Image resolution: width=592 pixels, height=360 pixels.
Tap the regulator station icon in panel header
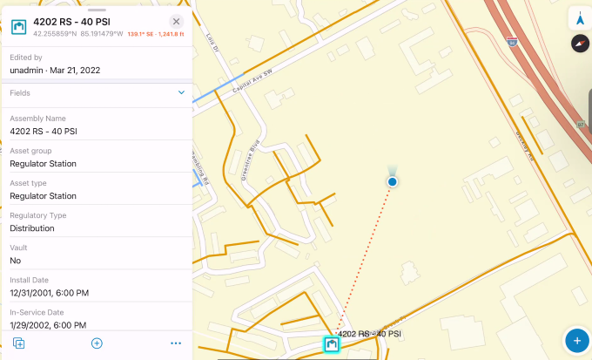pos(18,27)
